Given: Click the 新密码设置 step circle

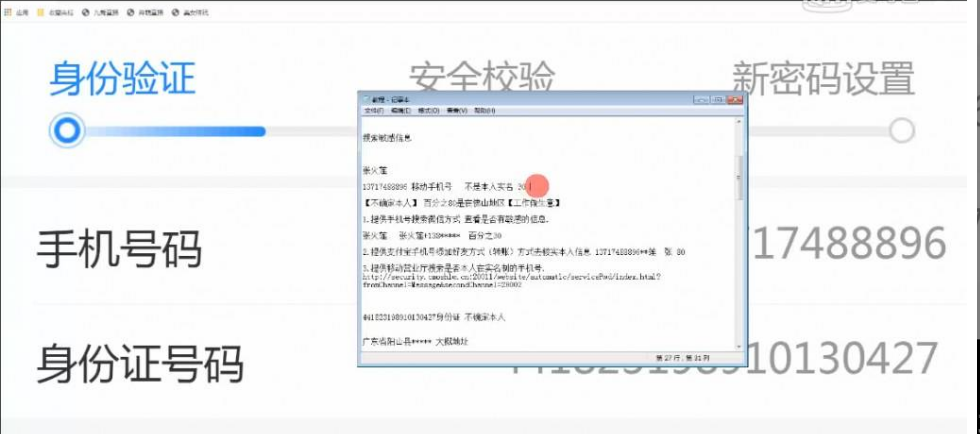Looking at the screenshot, I should (x=902, y=130).
